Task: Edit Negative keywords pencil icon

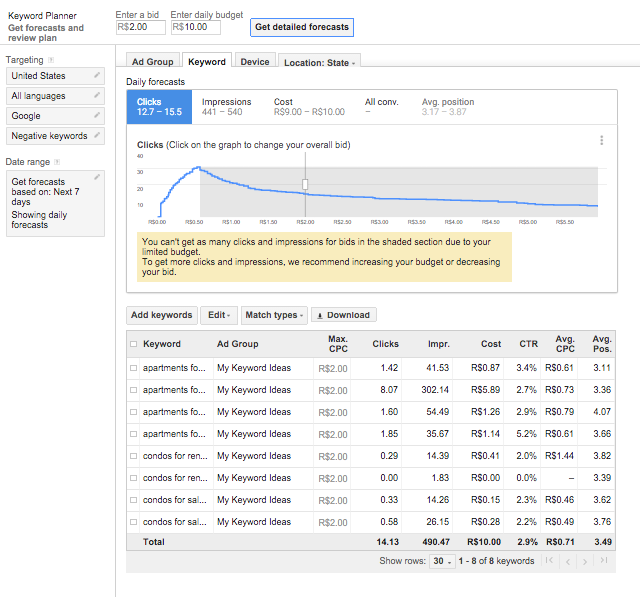Action: 97,135
